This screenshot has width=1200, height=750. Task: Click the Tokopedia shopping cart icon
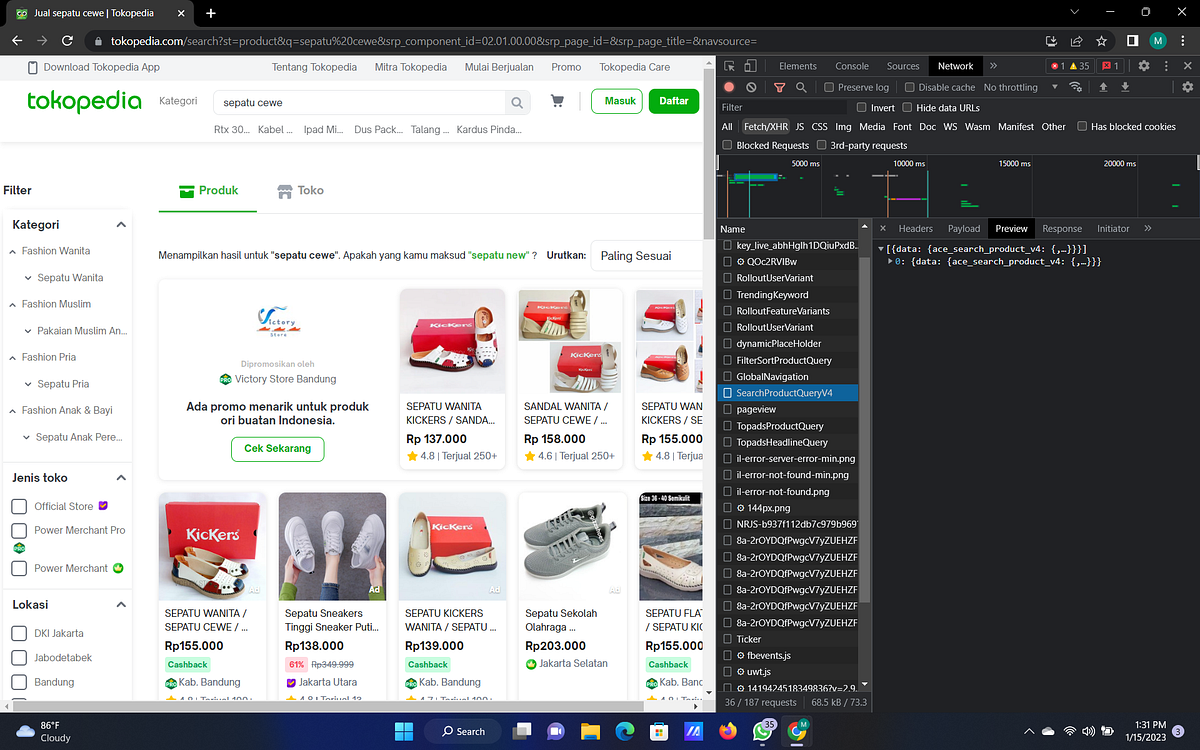click(x=557, y=101)
